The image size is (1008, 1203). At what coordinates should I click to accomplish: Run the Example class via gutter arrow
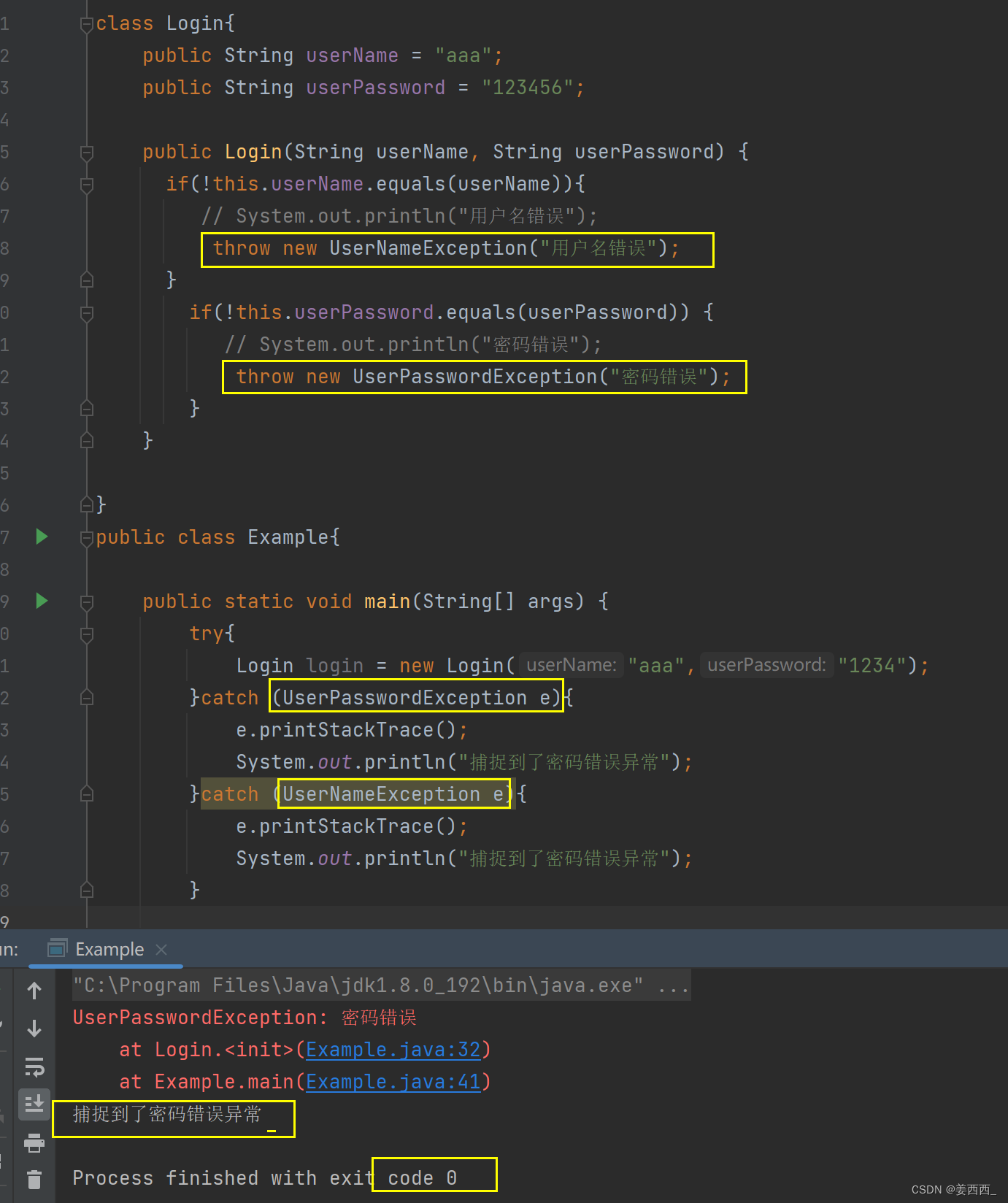(x=42, y=537)
